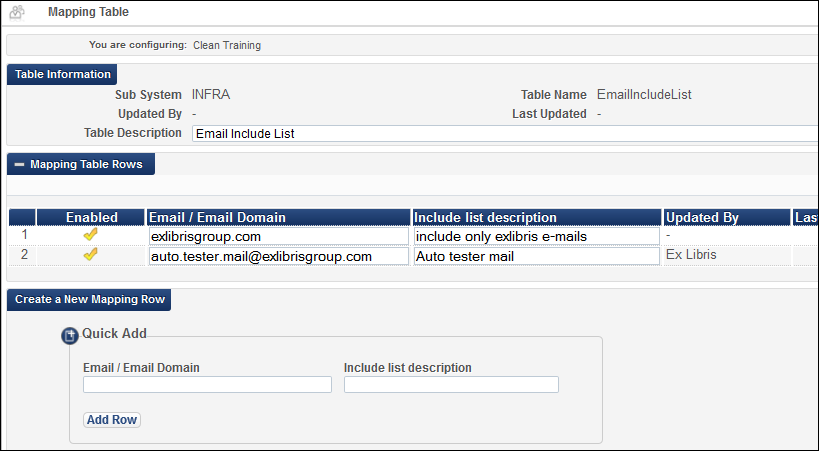Toggle enabled checkmark for row 2
The width and height of the screenshot is (819, 451).
90,255
